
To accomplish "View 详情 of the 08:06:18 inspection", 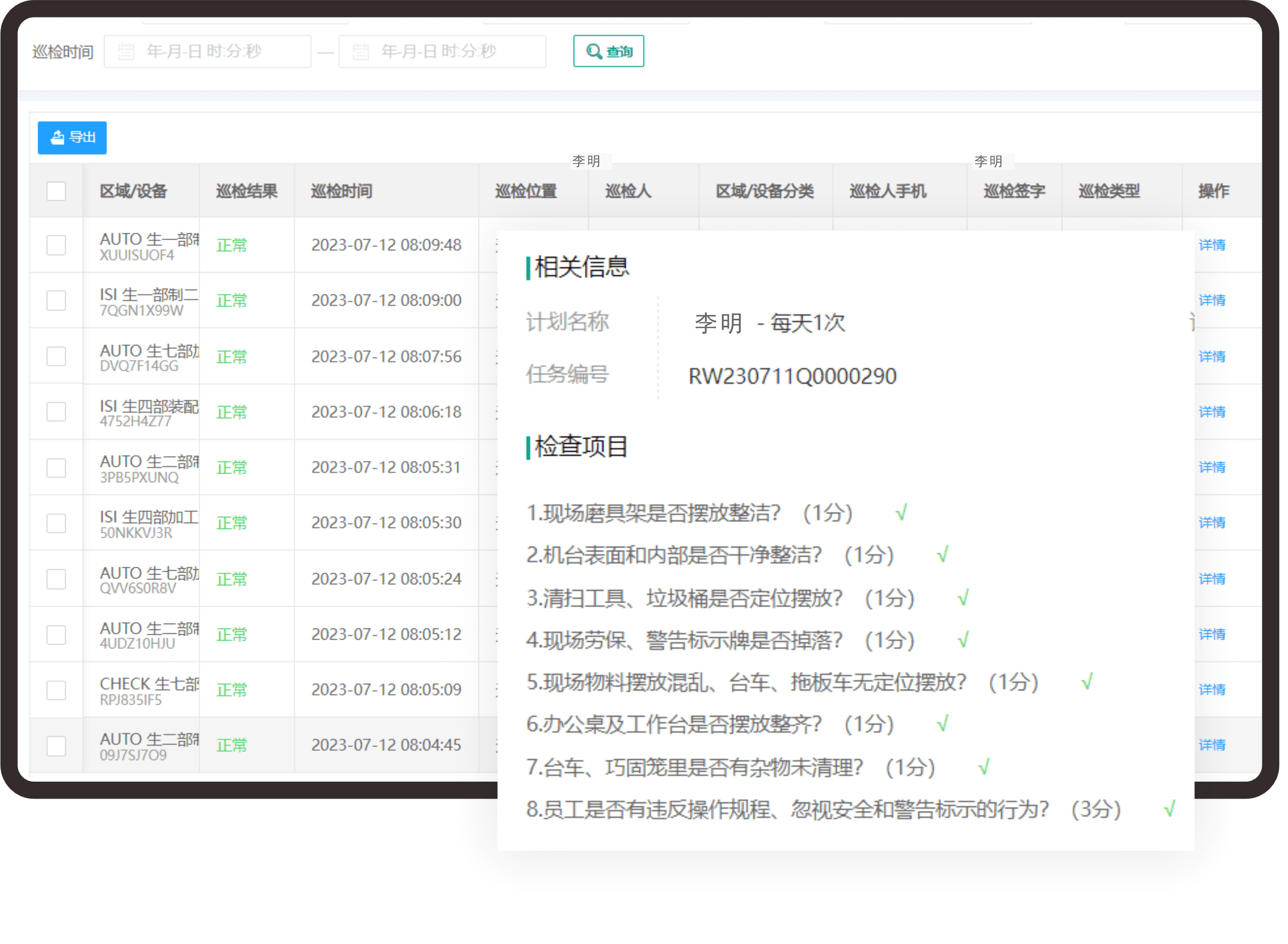I will click(1211, 412).
